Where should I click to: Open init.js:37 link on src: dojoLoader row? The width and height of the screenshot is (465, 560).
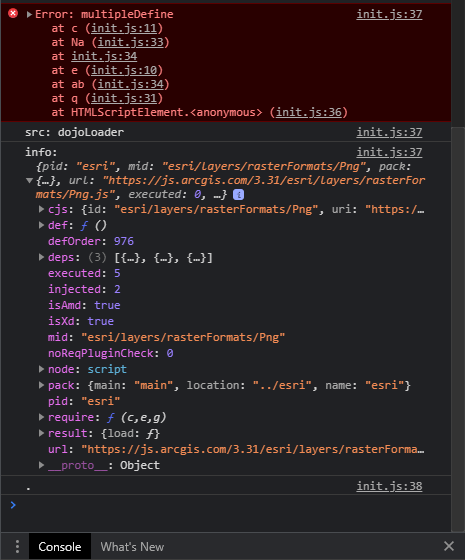389,132
